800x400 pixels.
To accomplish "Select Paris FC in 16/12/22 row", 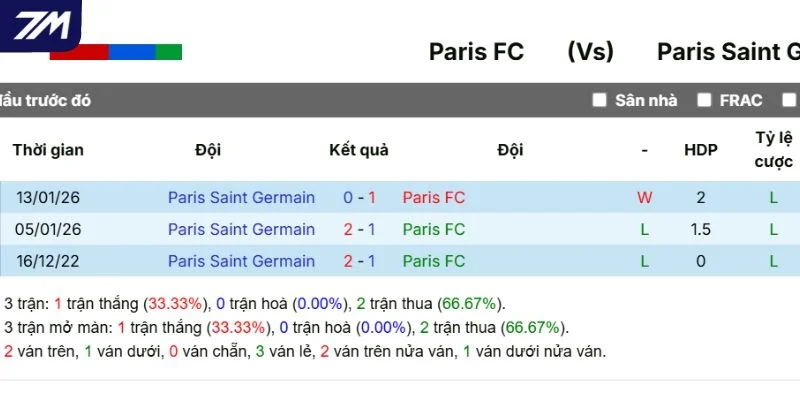I will [434, 261].
